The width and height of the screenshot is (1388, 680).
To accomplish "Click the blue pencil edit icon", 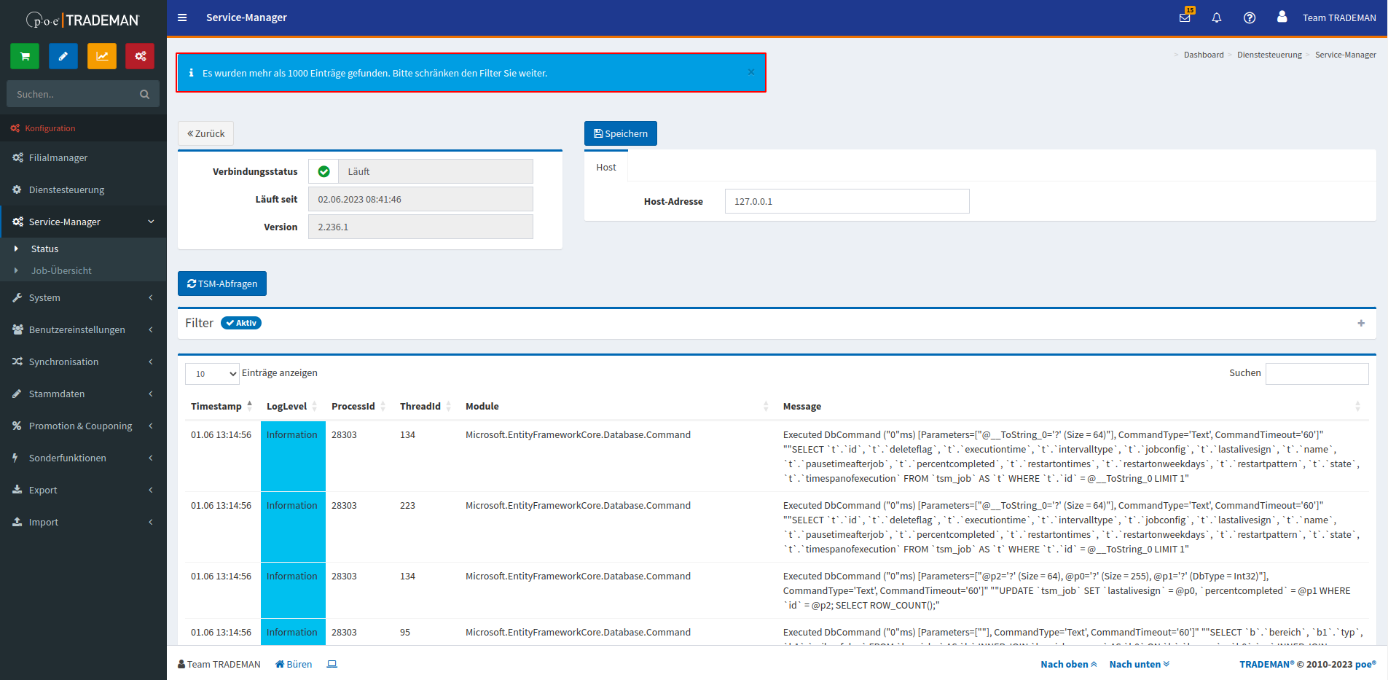I will (63, 56).
